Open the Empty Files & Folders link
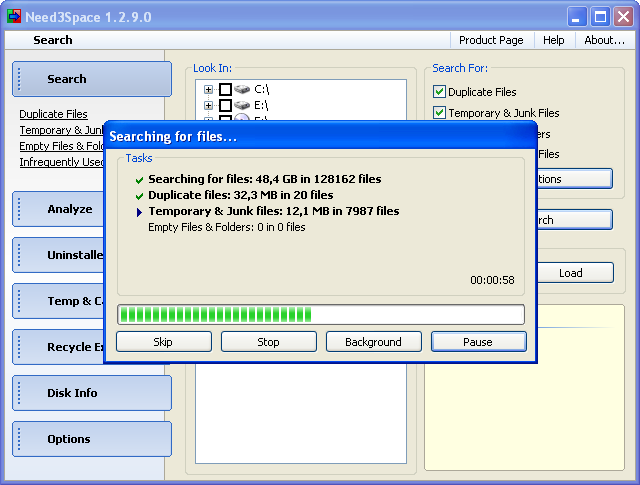The image size is (640, 485). click(x=61, y=146)
